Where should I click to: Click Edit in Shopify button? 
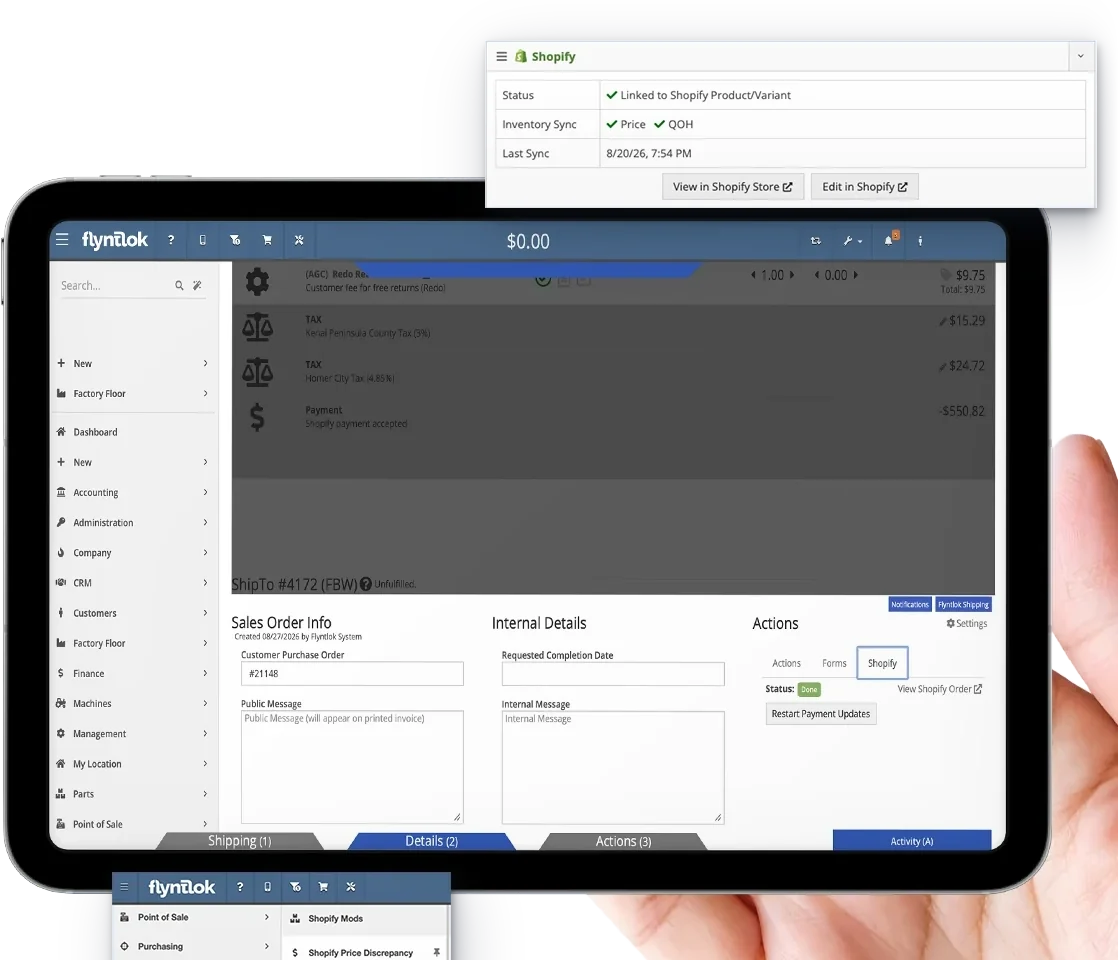(x=864, y=187)
